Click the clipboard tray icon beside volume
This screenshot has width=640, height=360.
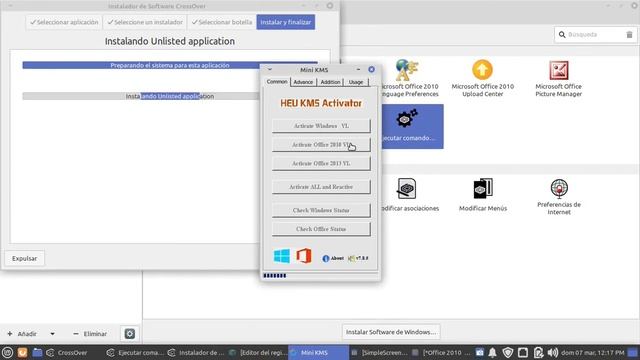point(538,353)
